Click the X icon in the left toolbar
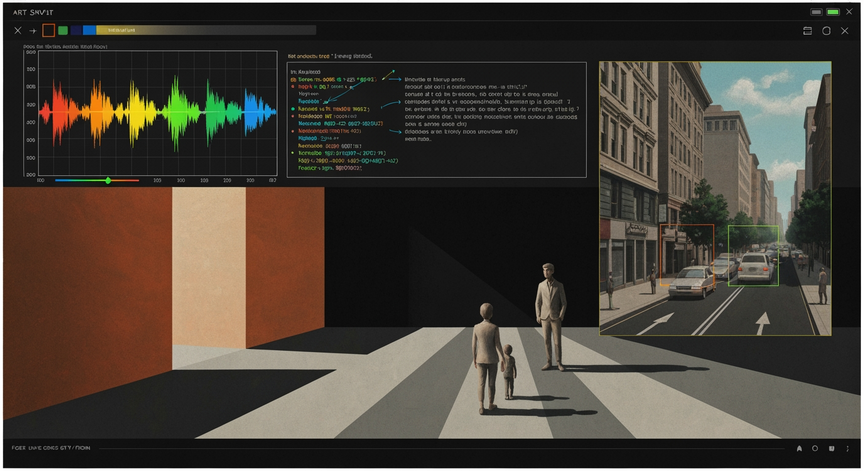Image resolution: width=864 pixels, height=471 pixels. point(18,31)
